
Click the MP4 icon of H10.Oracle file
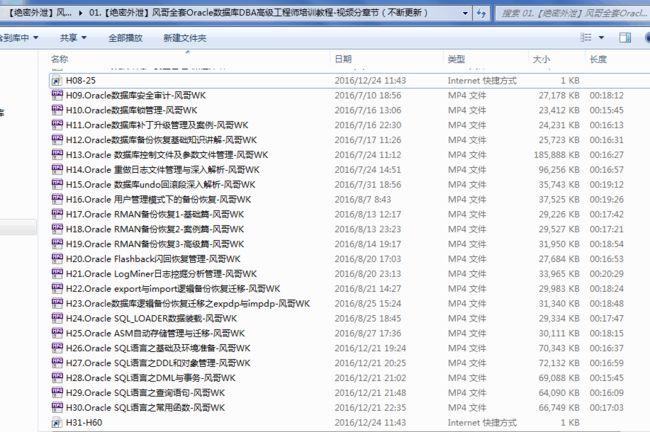[57, 110]
